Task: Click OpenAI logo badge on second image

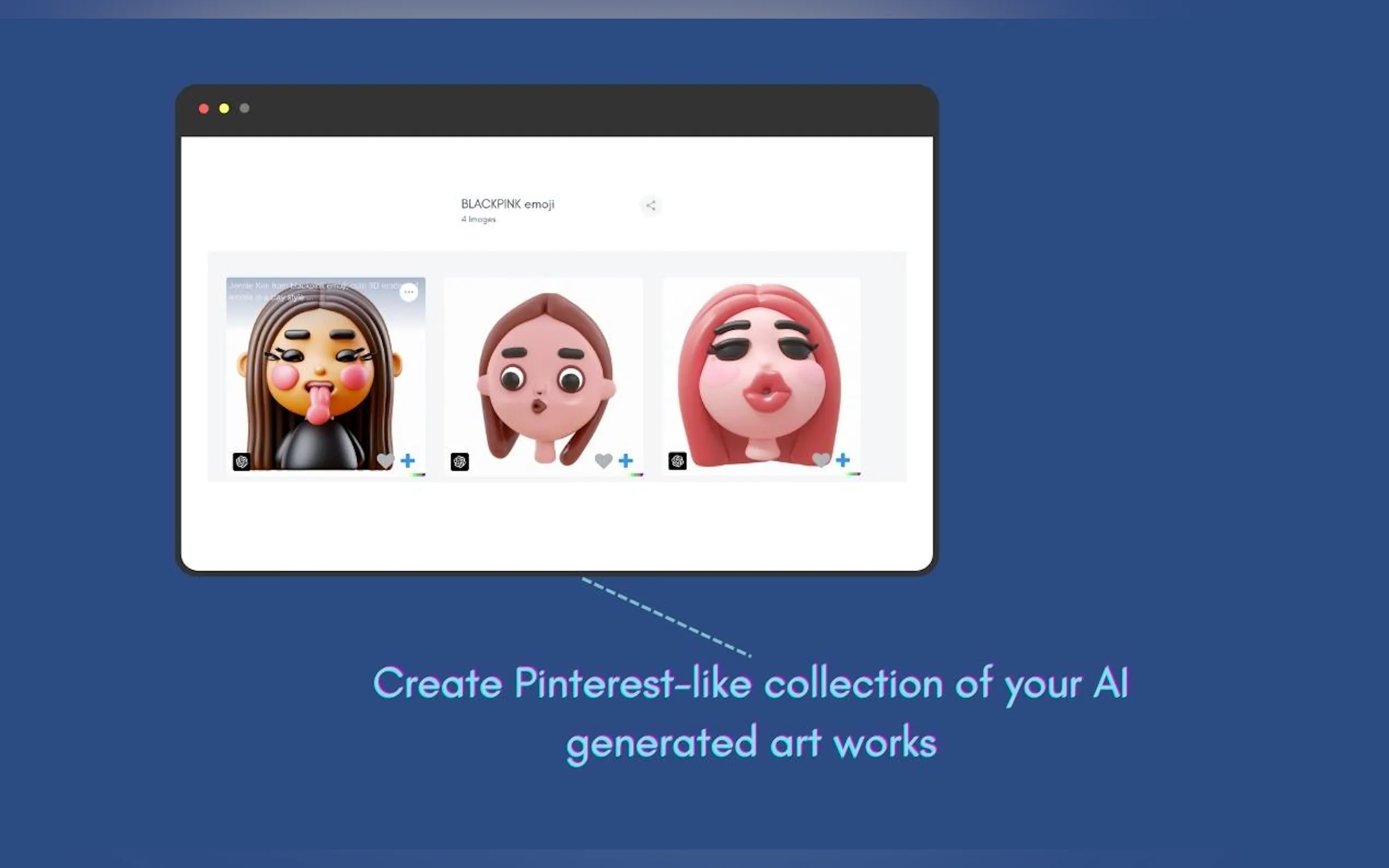Action: pos(459,461)
